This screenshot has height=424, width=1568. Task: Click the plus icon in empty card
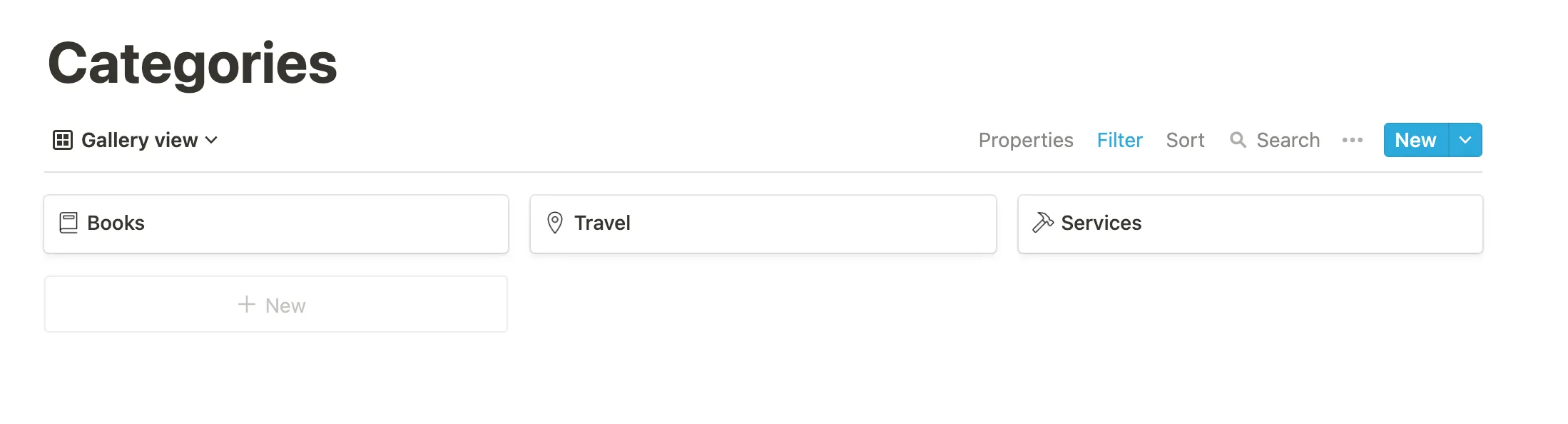pos(247,305)
